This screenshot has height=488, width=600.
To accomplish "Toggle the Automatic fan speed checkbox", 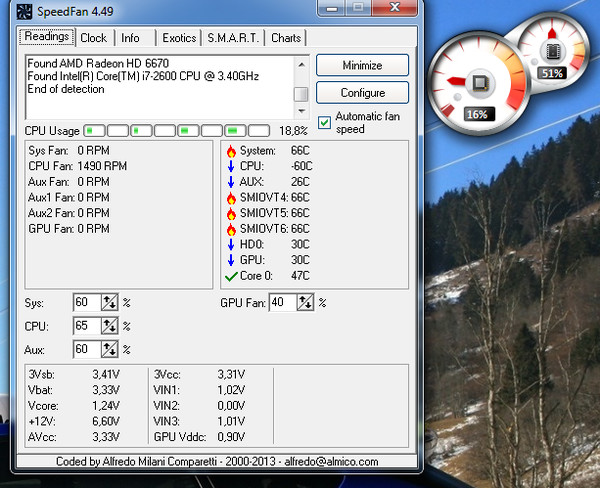I will point(324,122).
